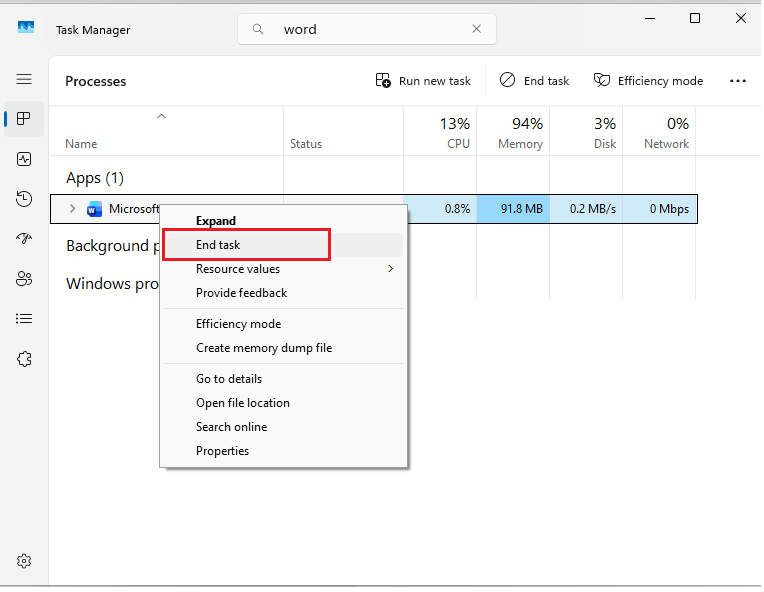The width and height of the screenshot is (764, 592).
Task: Choose Properties in context menu
Action: point(283,451)
